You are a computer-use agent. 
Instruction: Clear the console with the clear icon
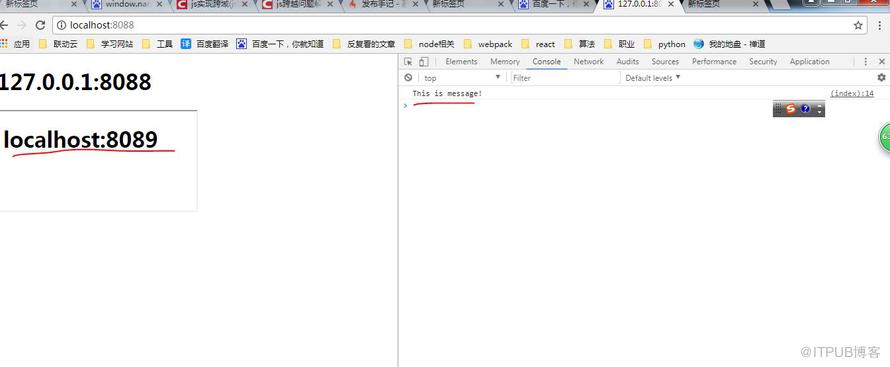(408, 78)
